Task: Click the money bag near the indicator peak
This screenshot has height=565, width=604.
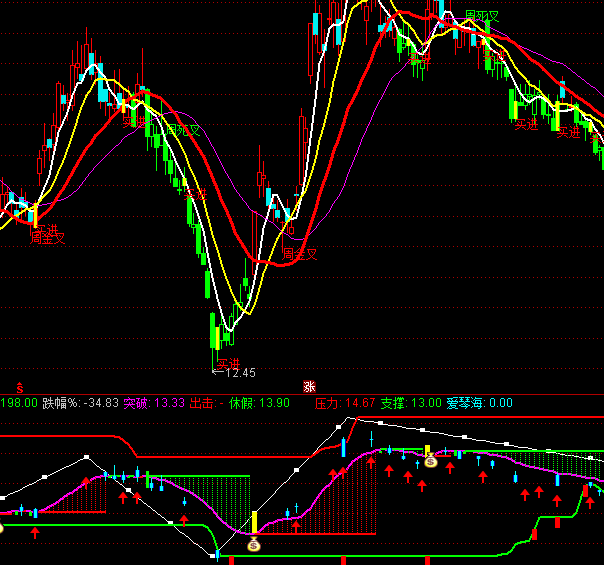Action: [x=430, y=461]
